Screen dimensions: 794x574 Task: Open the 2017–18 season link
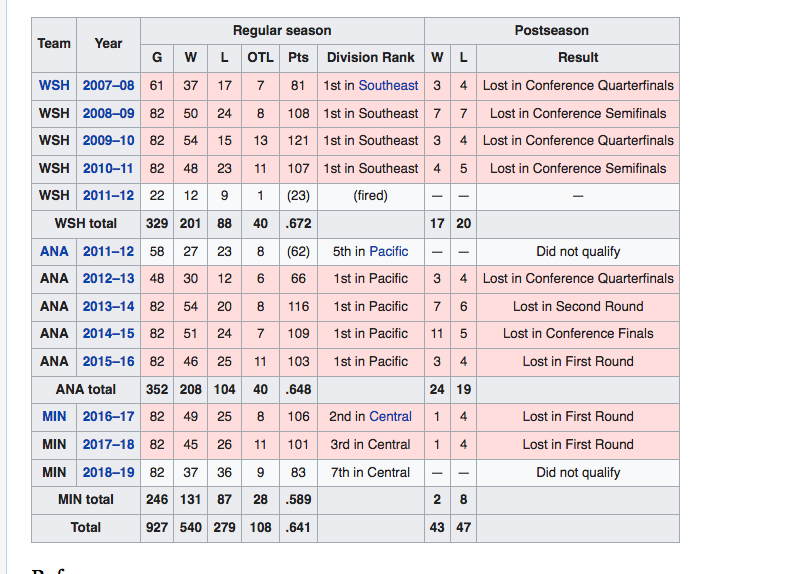[108, 444]
